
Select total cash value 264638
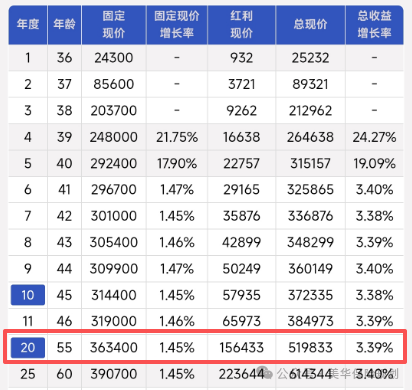(310, 137)
